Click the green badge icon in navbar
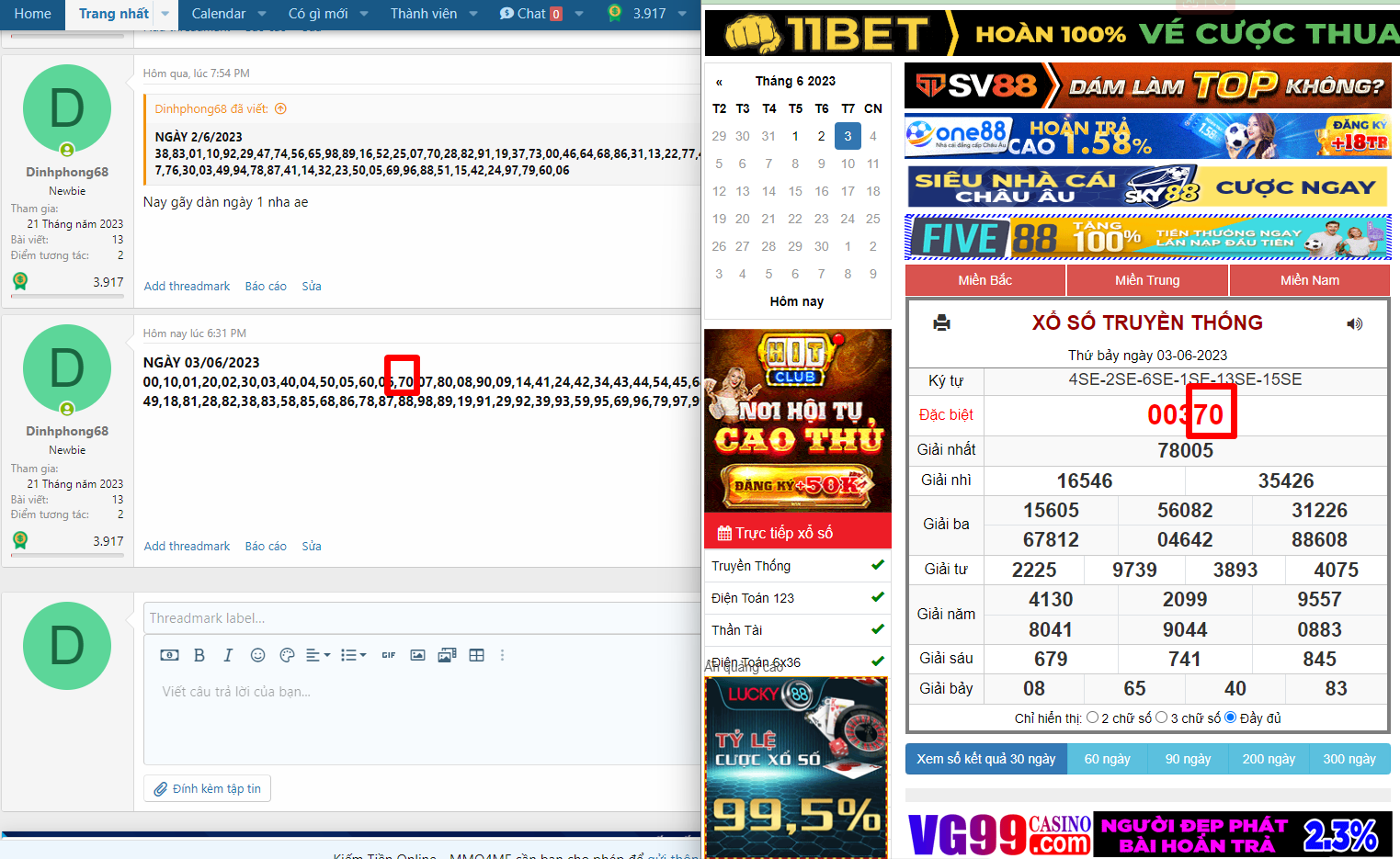This screenshot has height=859, width=1400. coord(615,13)
